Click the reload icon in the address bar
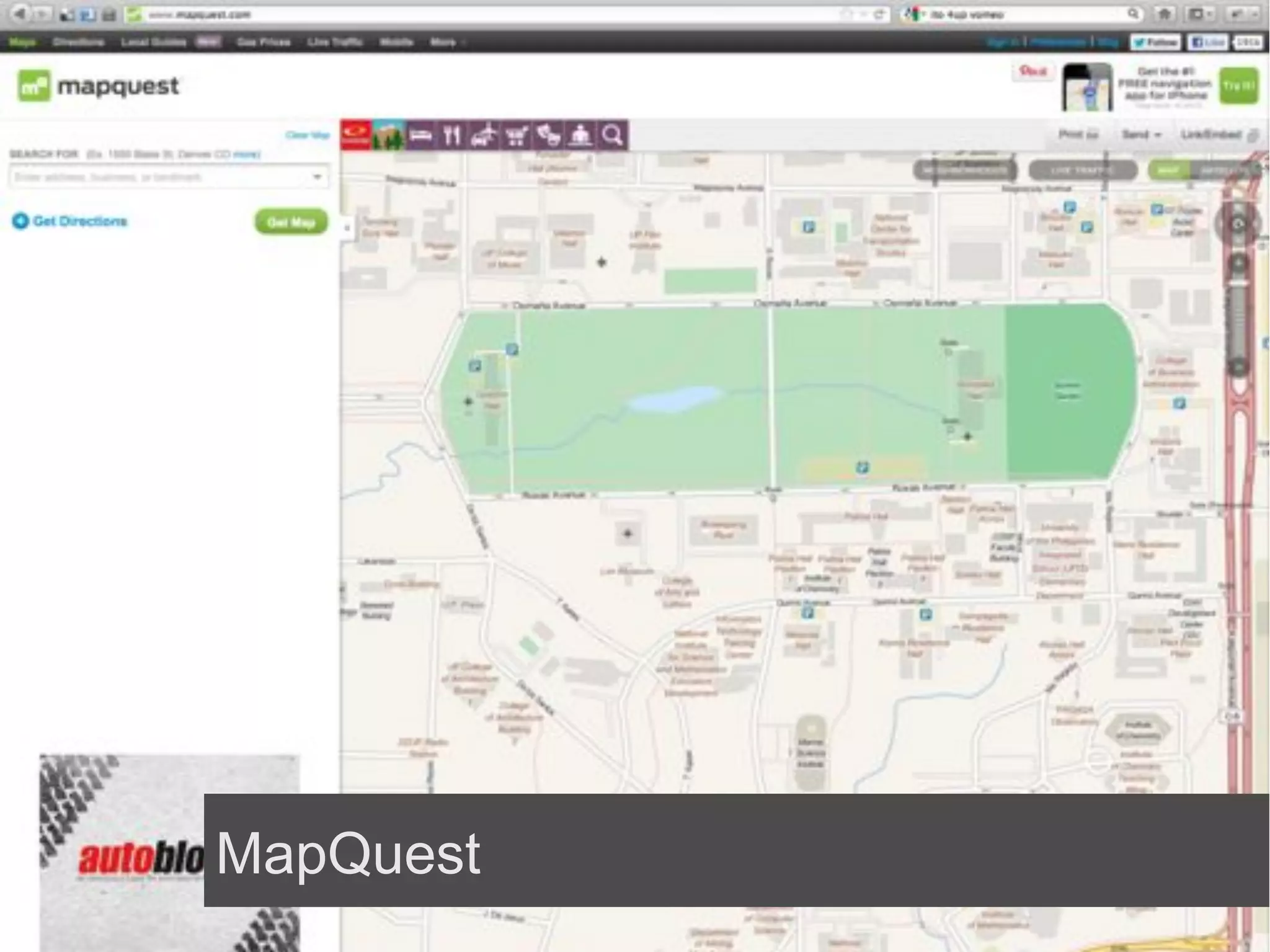This screenshot has height=952, width=1270. click(x=879, y=14)
